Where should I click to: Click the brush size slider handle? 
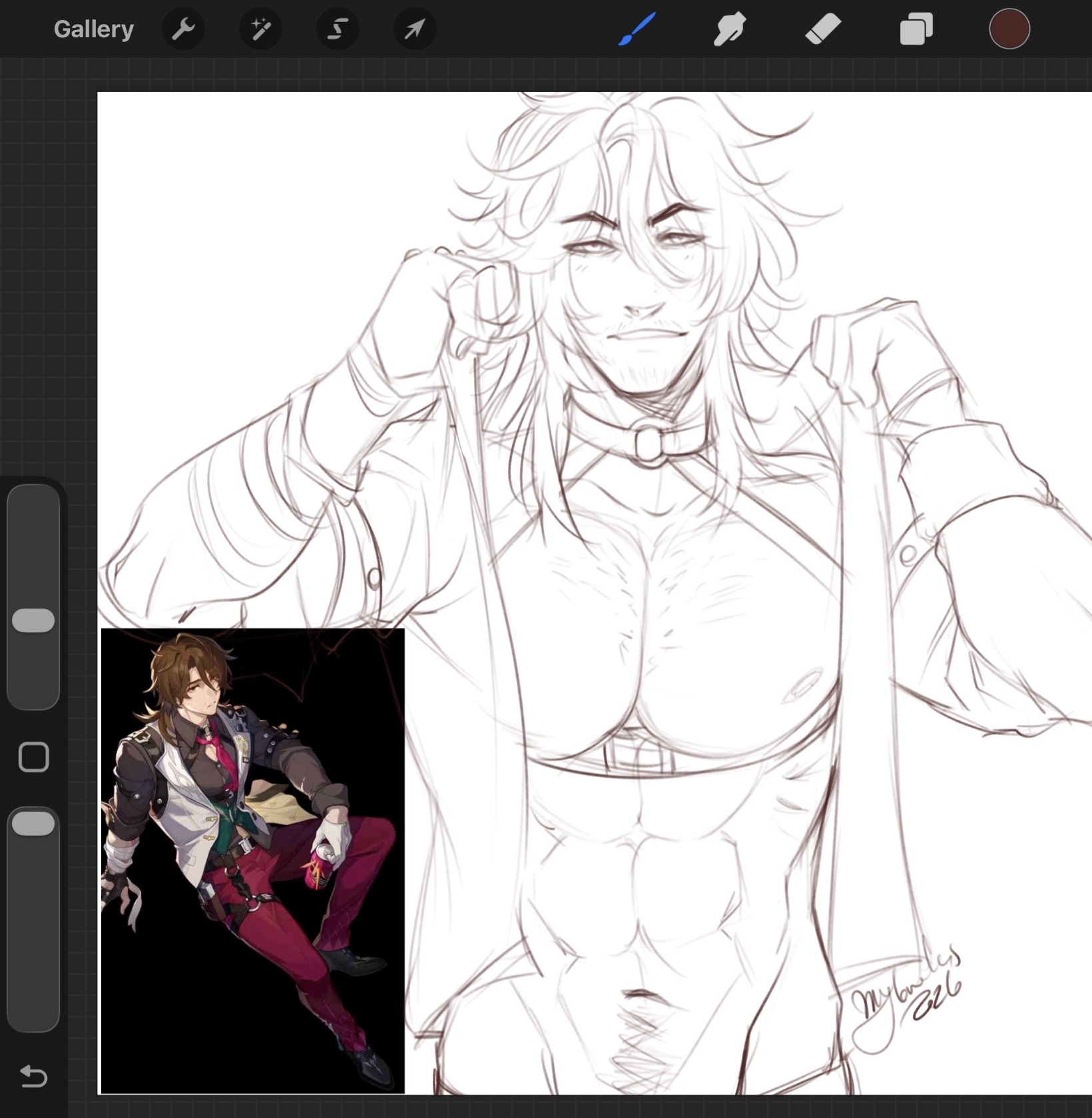[33, 620]
